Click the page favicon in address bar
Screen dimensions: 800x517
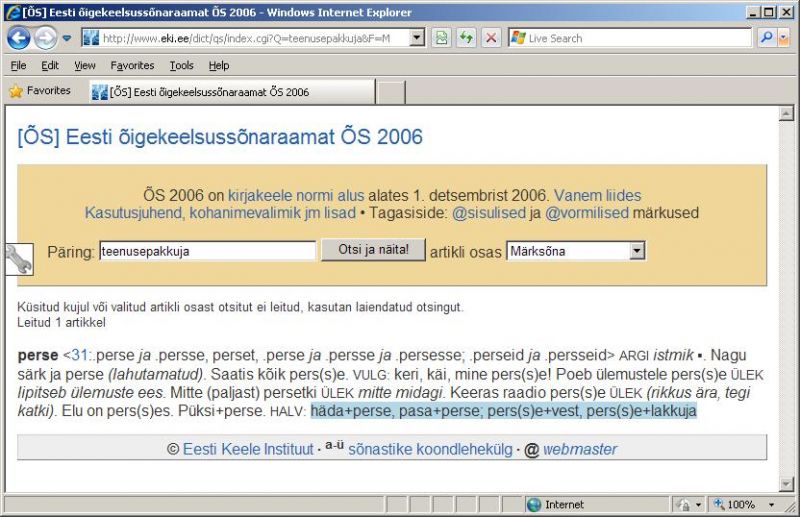click(91, 38)
